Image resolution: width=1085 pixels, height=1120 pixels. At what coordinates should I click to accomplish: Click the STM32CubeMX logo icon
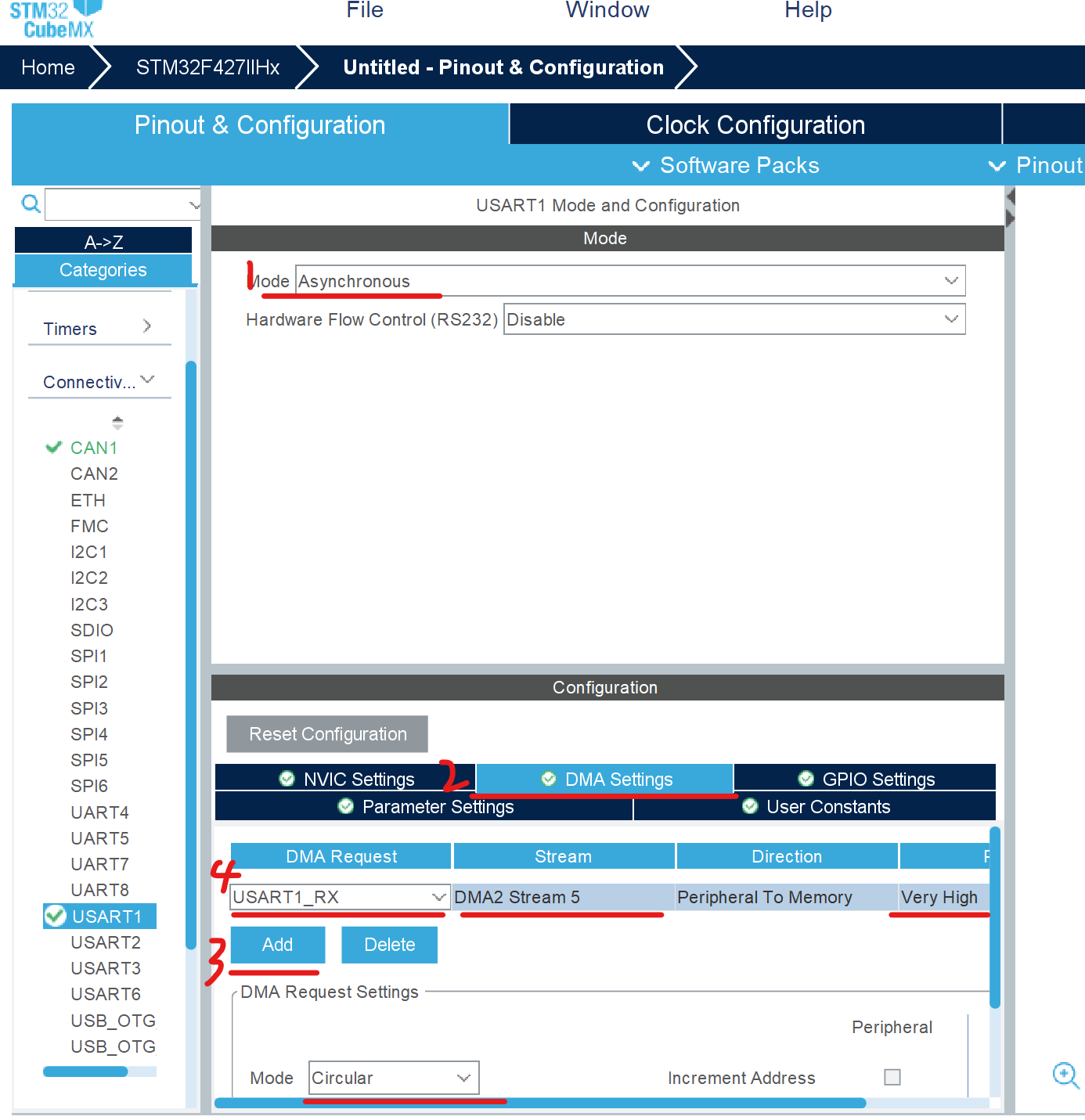[56, 19]
